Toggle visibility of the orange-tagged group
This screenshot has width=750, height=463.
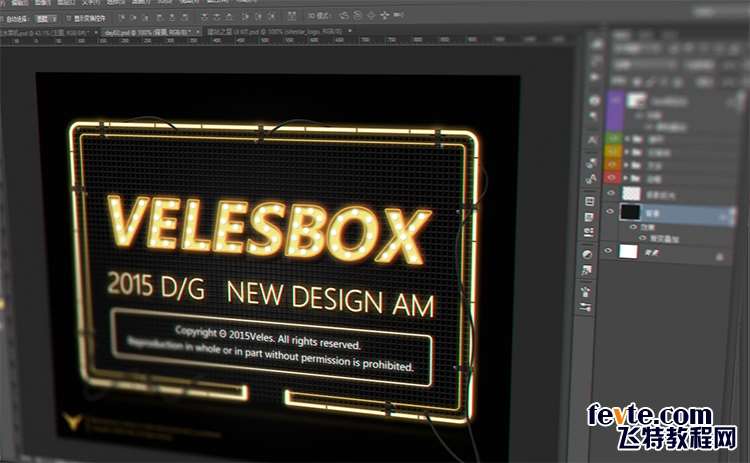click(613, 165)
